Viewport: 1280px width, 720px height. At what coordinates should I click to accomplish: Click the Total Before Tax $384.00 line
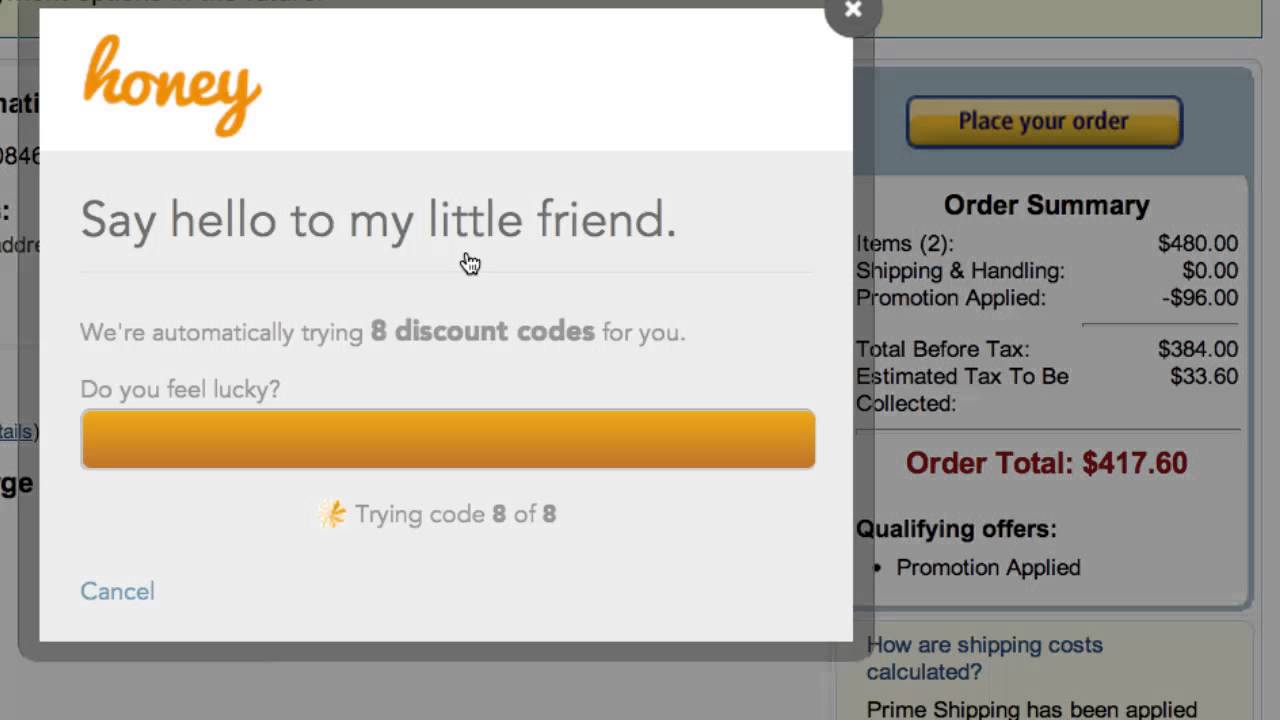tap(1046, 350)
